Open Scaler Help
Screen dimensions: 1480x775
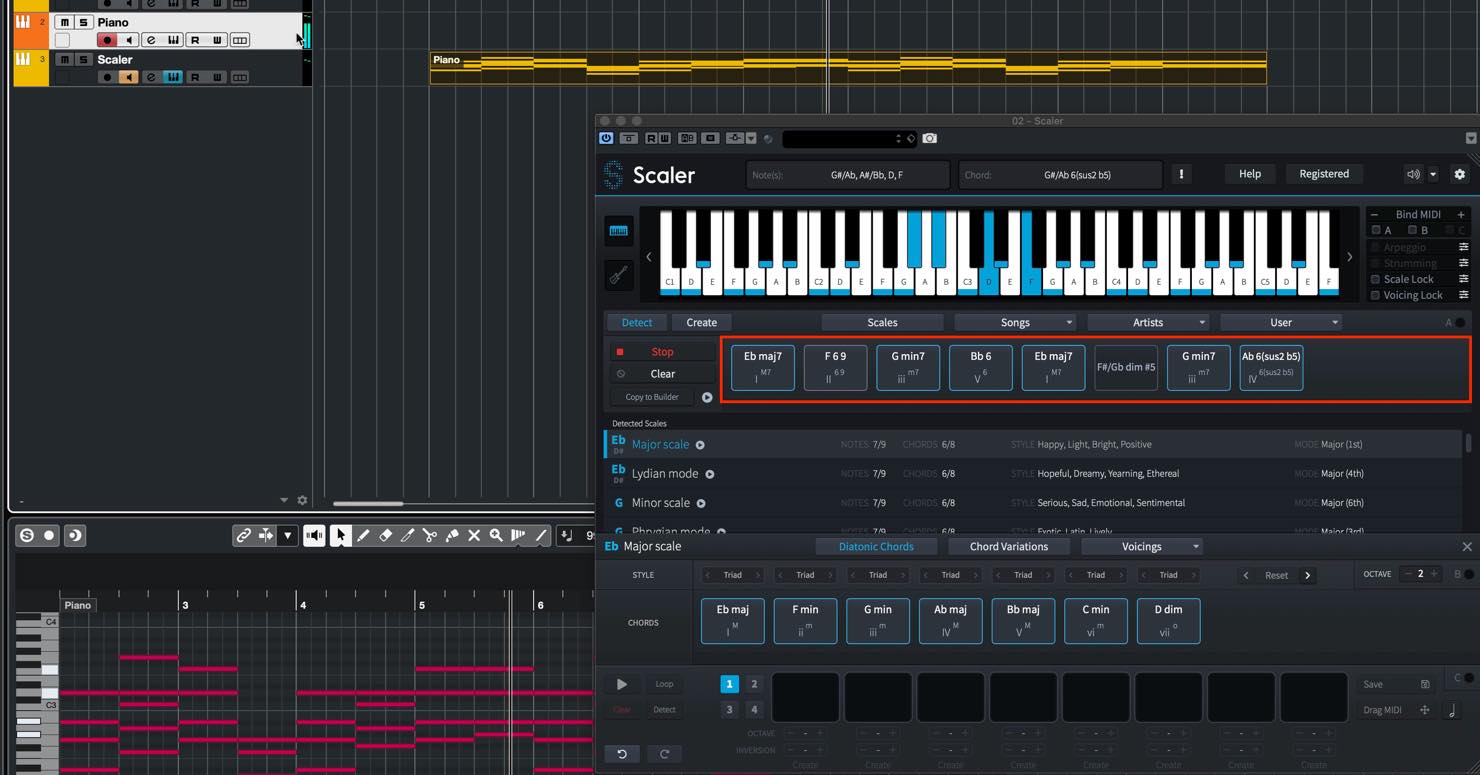point(1250,174)
